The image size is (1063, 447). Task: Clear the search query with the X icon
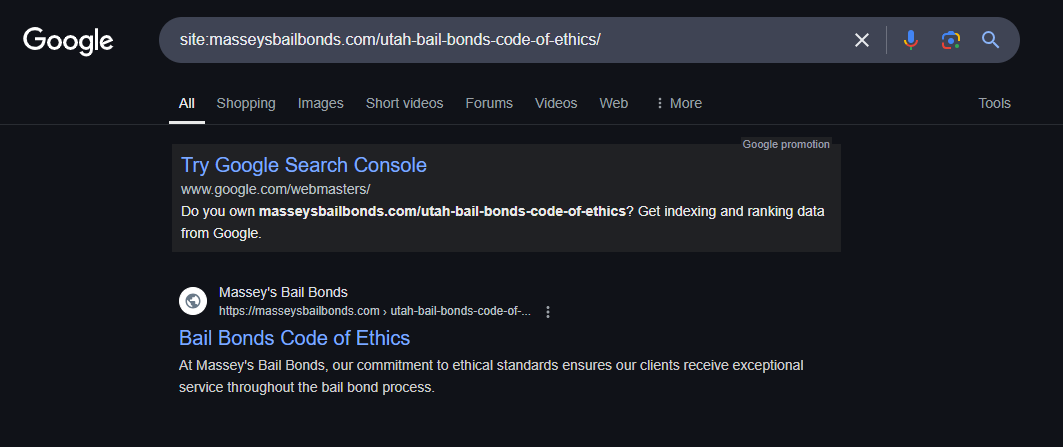(x=862, y=40)
